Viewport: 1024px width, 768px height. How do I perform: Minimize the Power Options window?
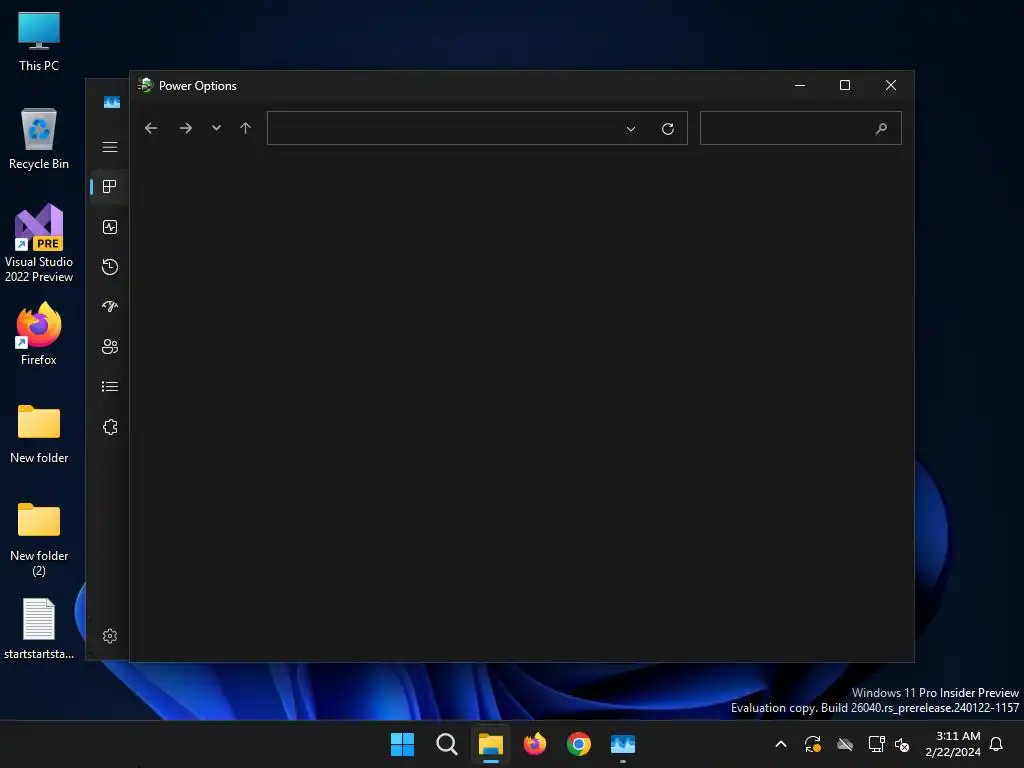pos(800,86)
